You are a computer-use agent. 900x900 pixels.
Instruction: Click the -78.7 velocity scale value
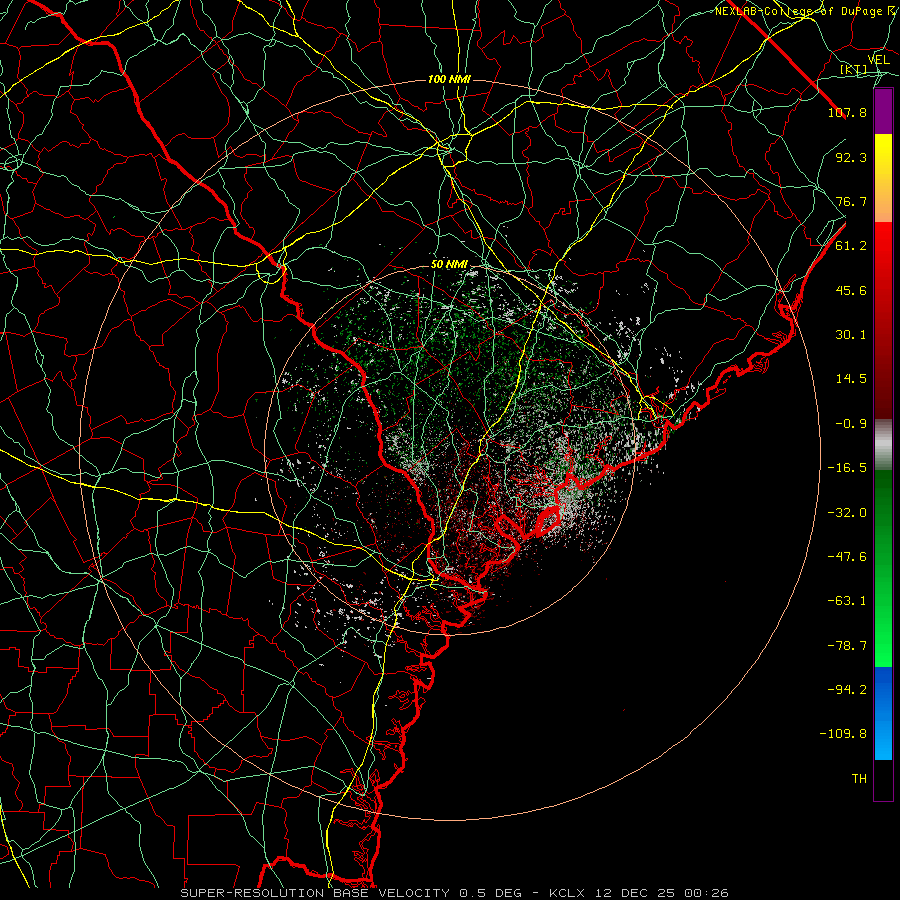(847, 646)
